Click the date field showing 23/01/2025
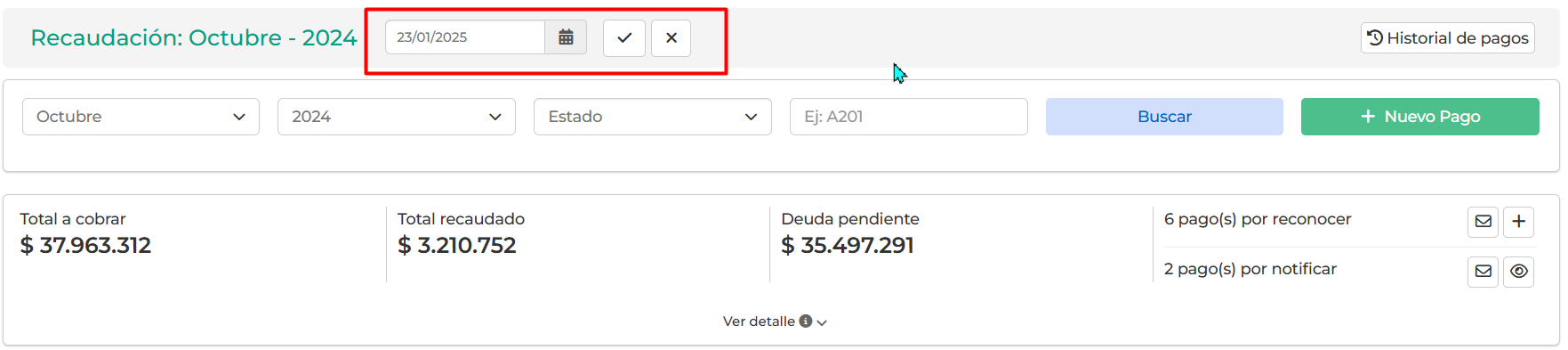The height and width of the screenshot is (350, 1568). pos(465,37)
